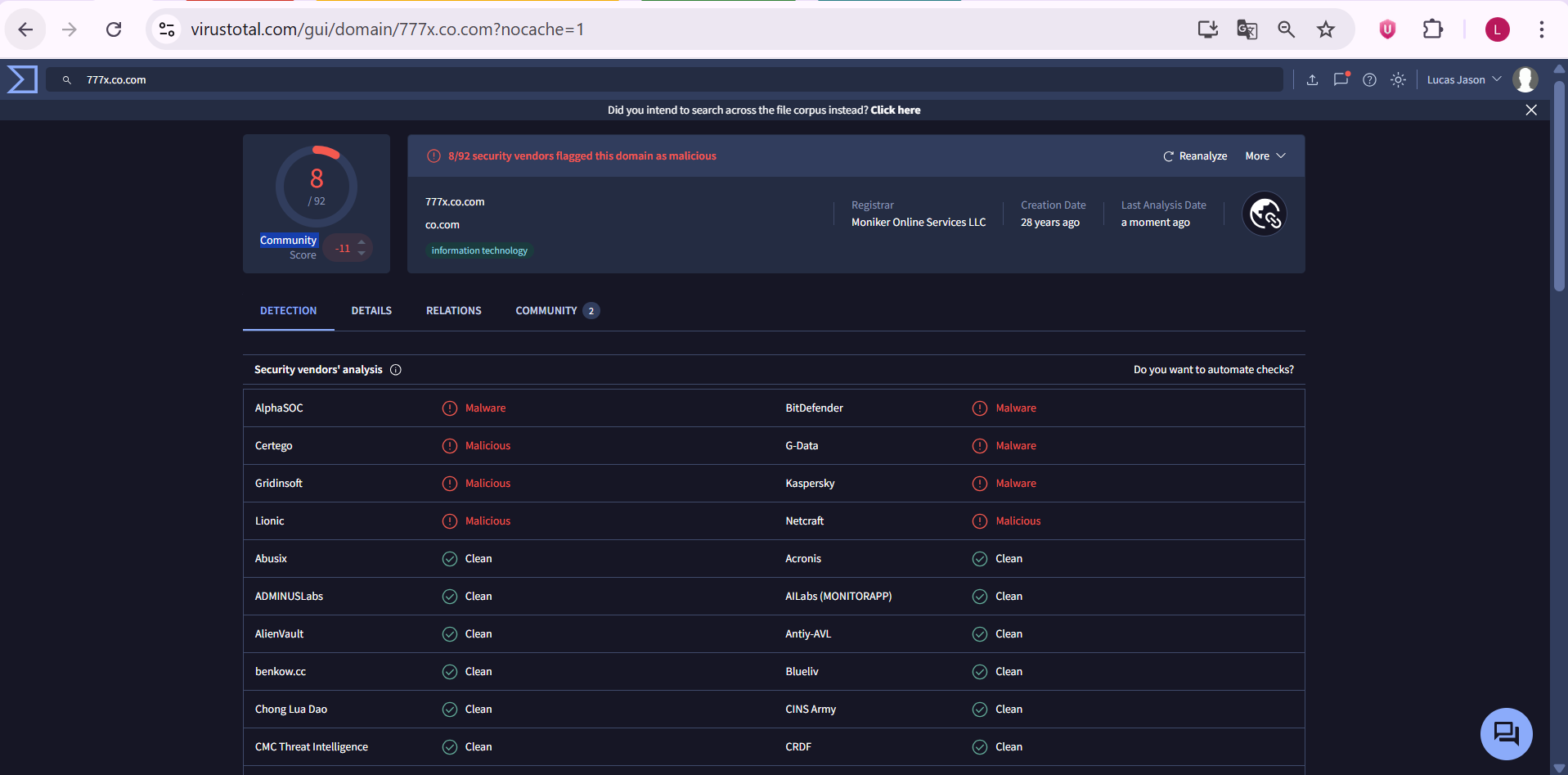Expand the More dropdown
The width and height of the screenshot is (1568, 775).
click(1265, 156)
